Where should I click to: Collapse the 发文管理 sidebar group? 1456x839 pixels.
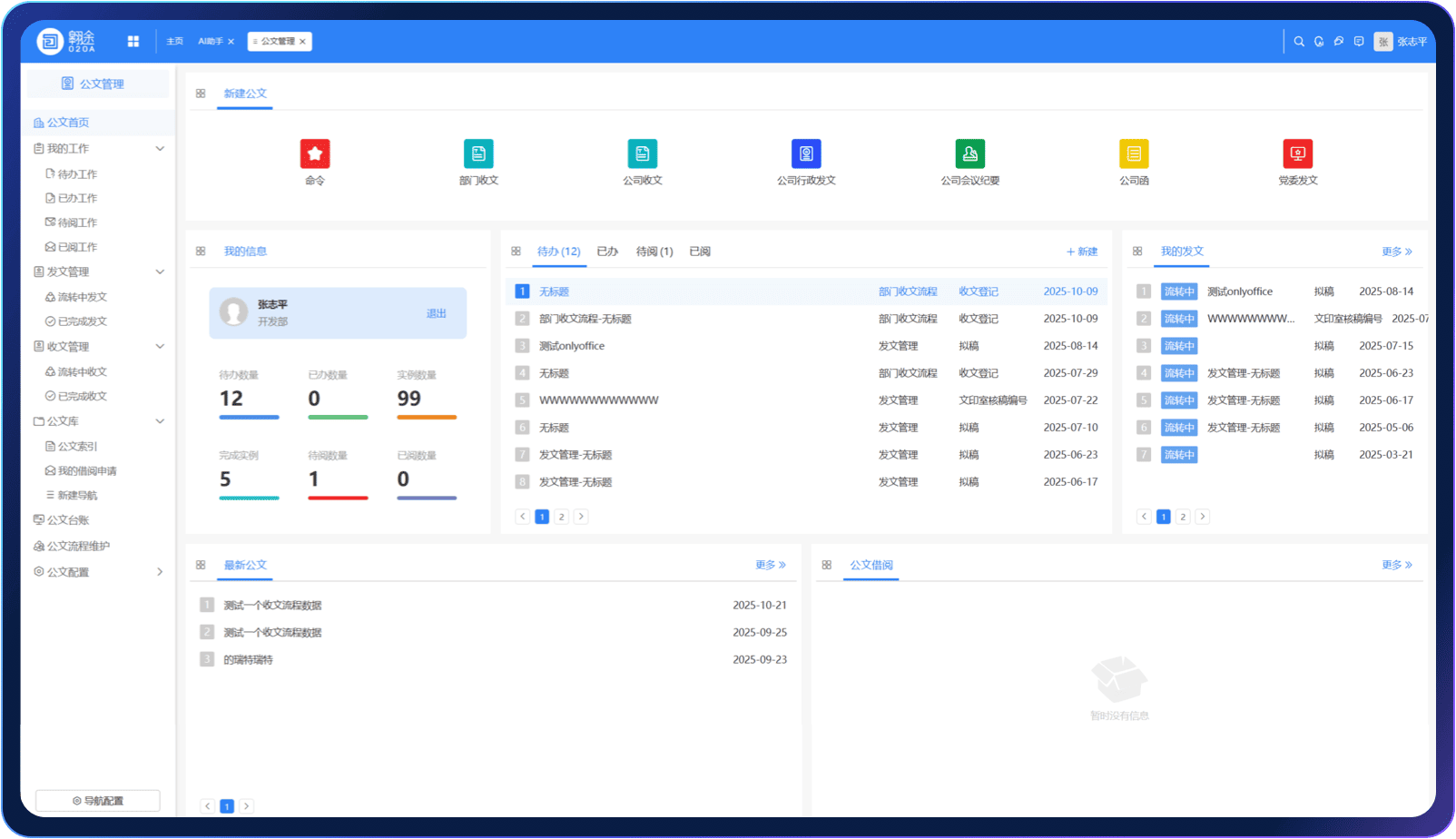[160, 272]
